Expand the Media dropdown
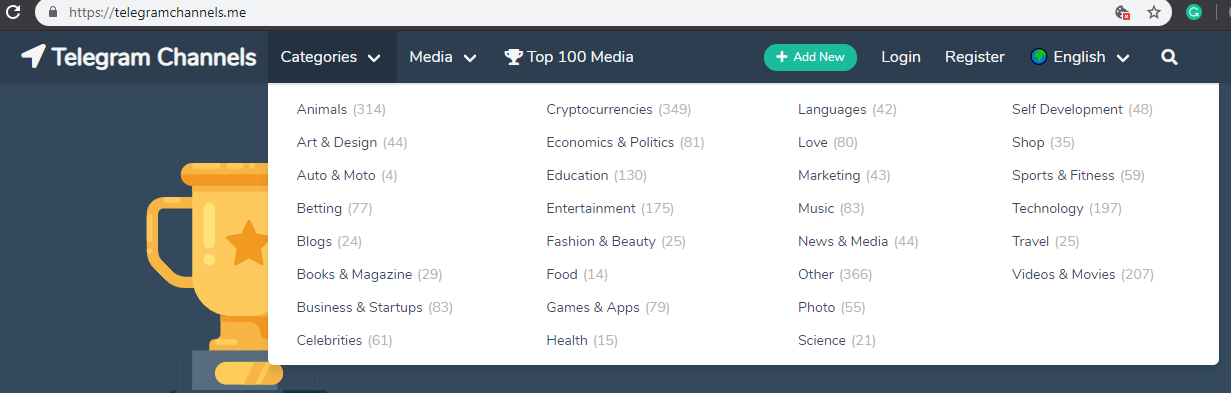Viewport: 1231px width, 393px height. coord(443,57)
